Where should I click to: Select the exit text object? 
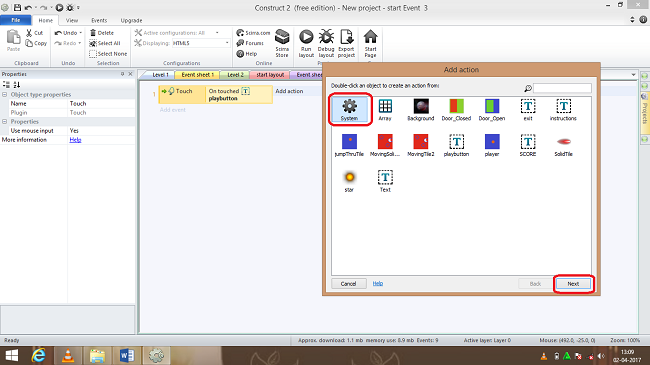click(528, 110)
